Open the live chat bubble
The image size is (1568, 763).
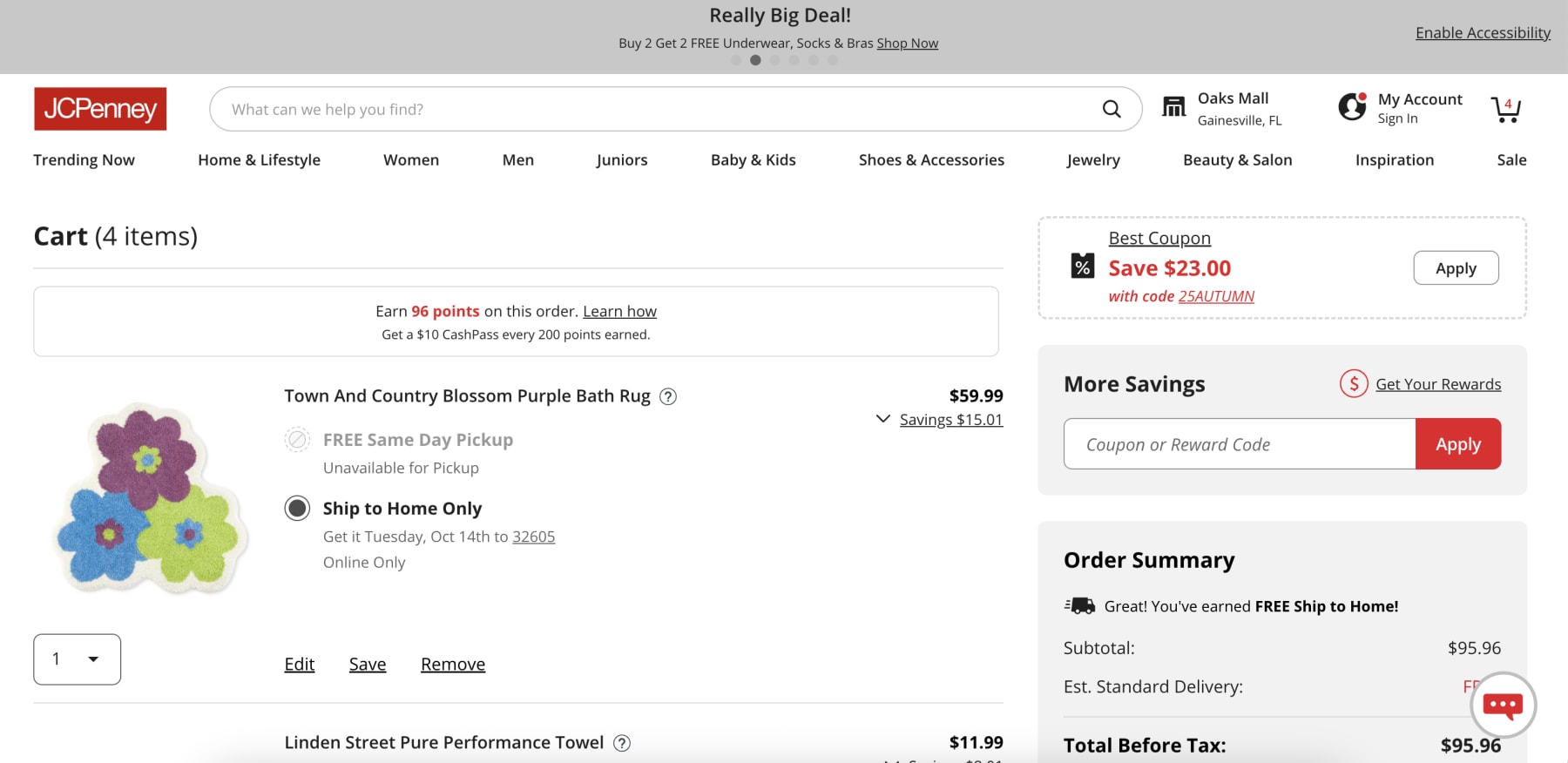tap(1503, 705)
